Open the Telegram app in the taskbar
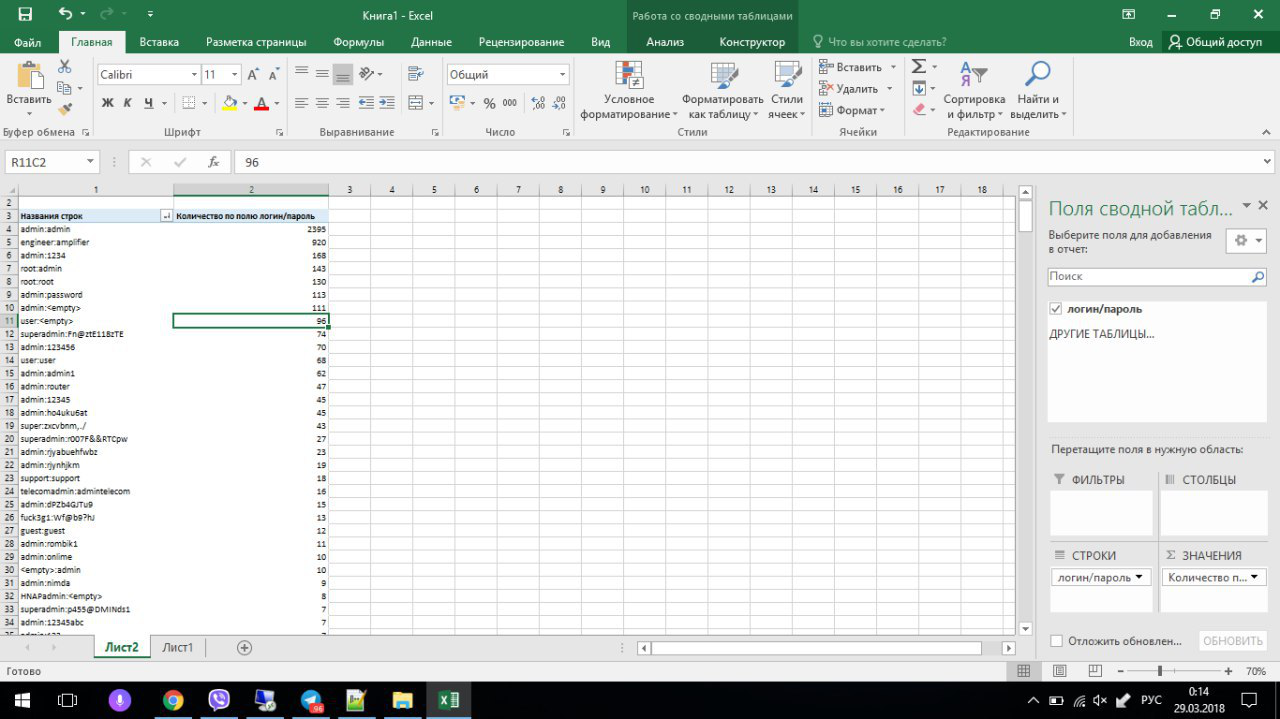The height and width of the screenshot is (719, 1280). coord(312,700)
